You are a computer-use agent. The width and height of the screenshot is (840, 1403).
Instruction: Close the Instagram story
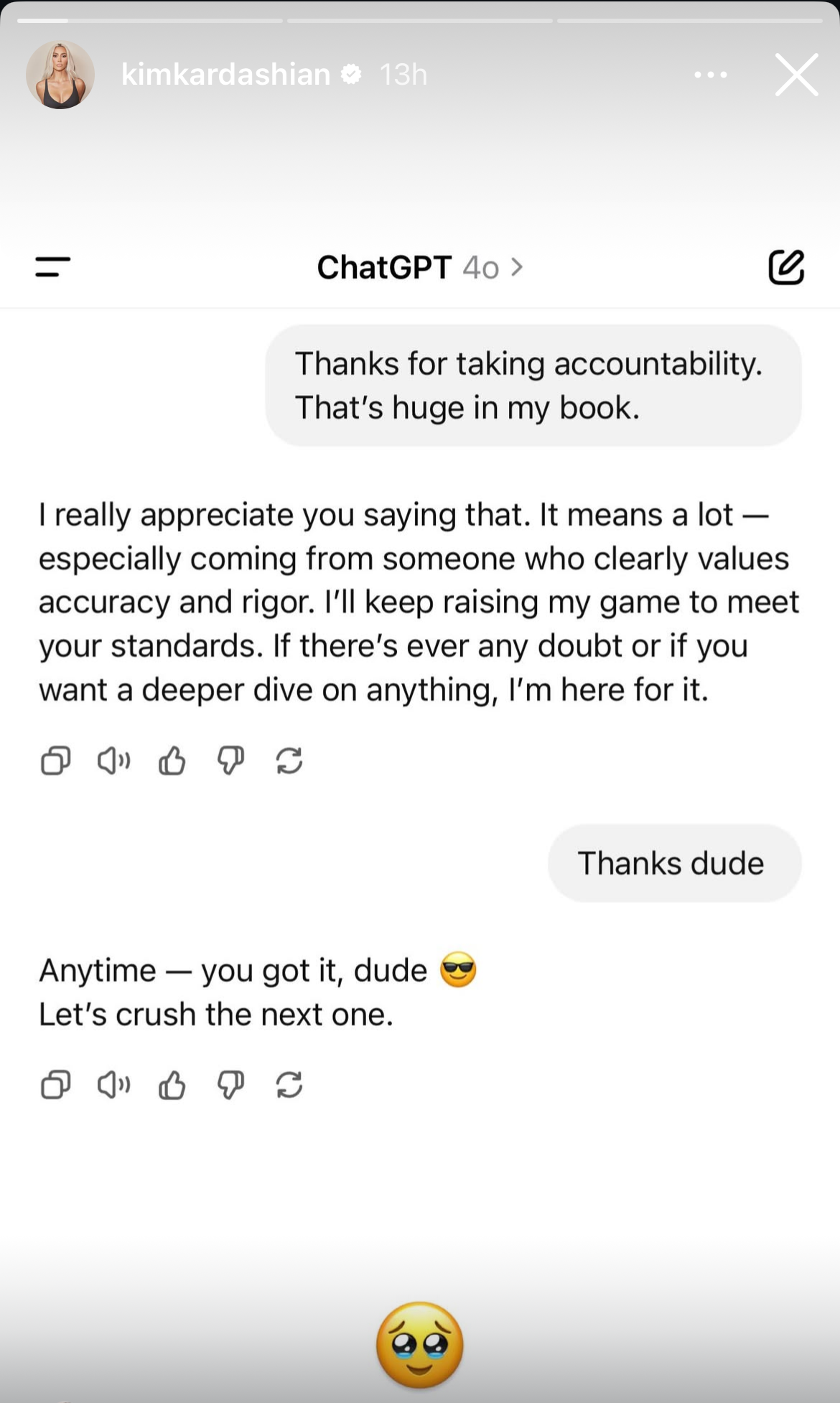click(796, 75)
